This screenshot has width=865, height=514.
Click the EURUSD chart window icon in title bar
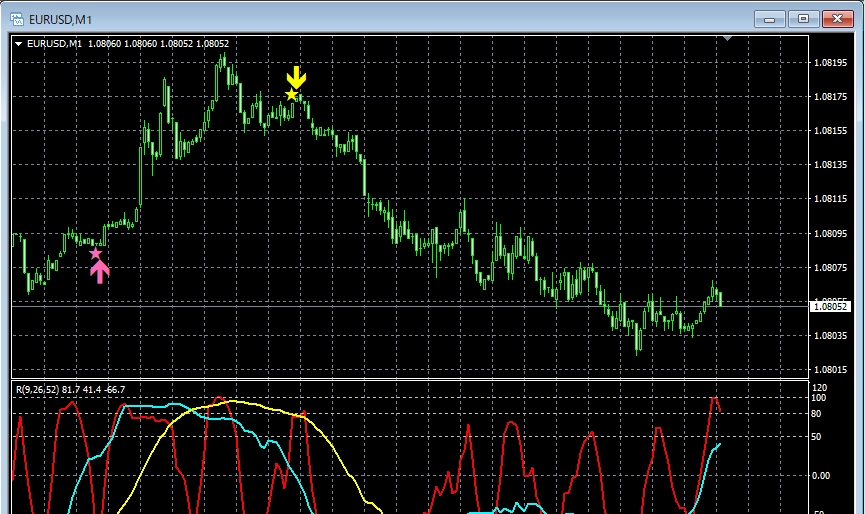17,18
